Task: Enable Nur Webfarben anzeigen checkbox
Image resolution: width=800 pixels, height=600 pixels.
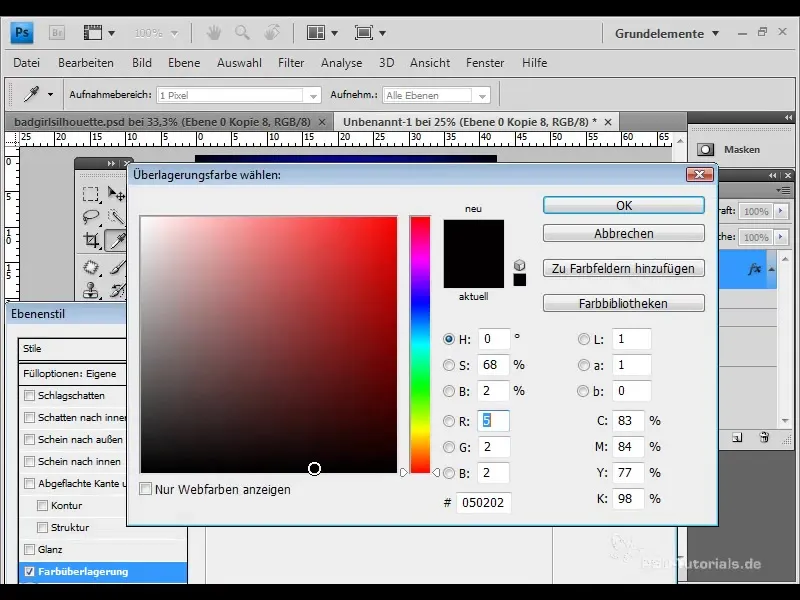Action: coord(146,489)
